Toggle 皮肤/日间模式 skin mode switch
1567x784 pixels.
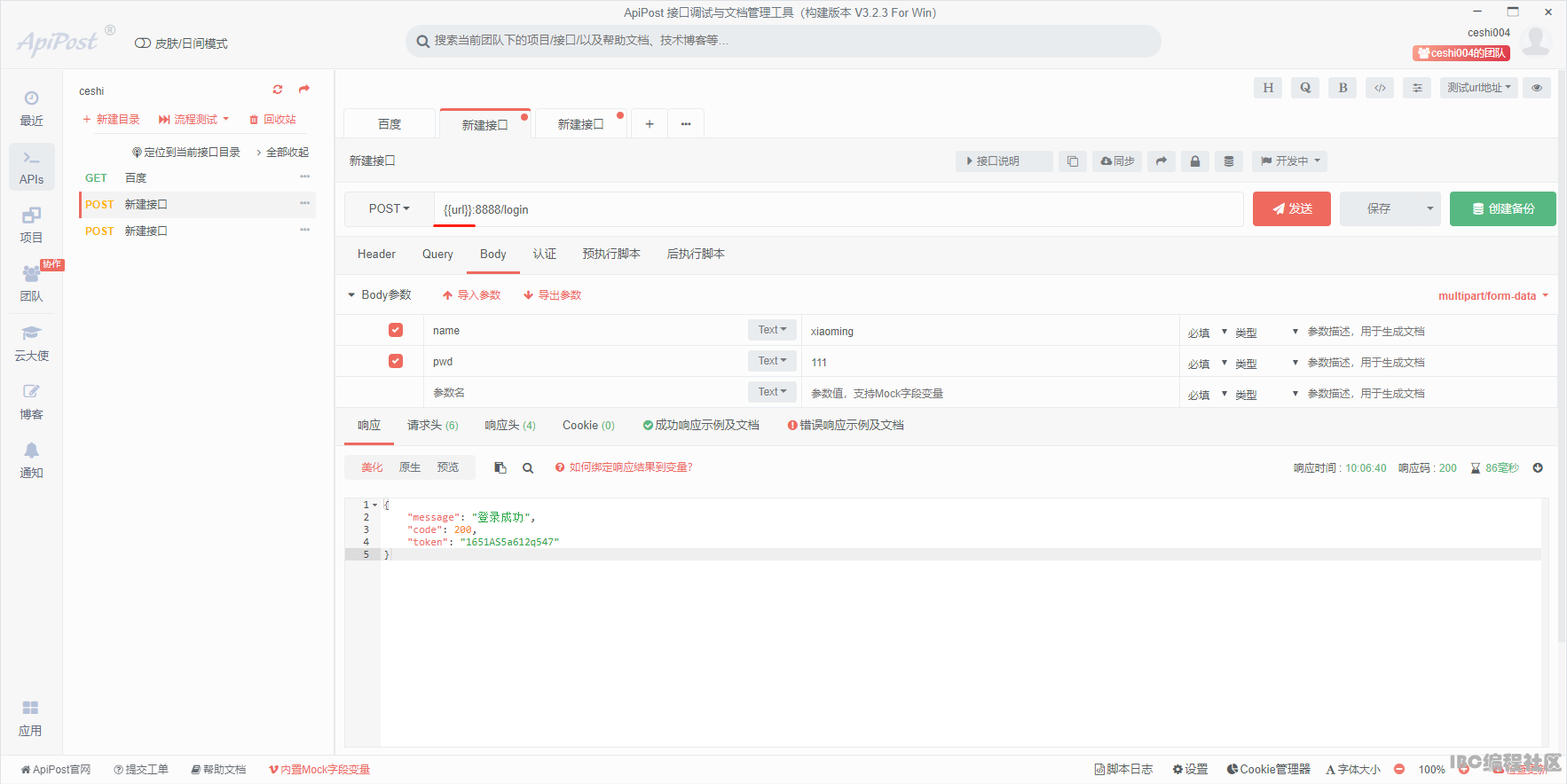click(143, 43)
